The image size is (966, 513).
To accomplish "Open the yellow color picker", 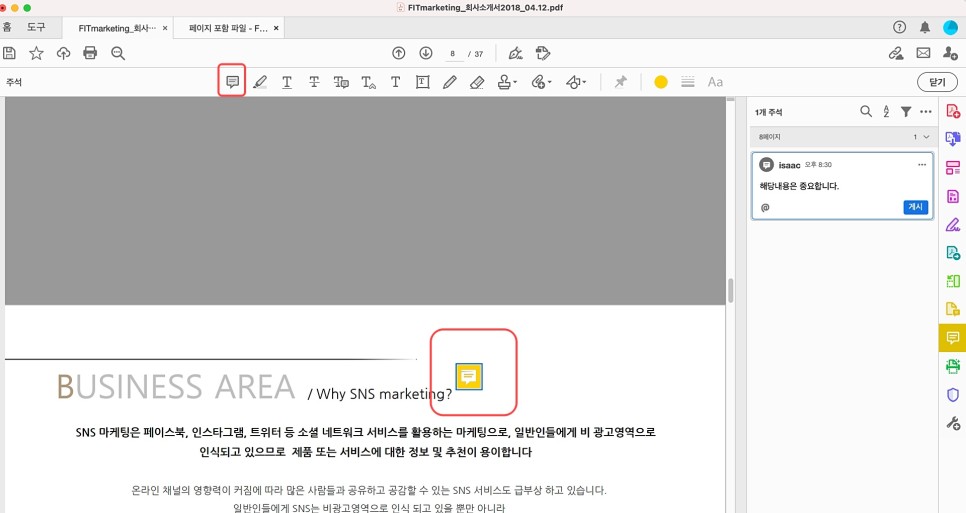I will (660, 82).
